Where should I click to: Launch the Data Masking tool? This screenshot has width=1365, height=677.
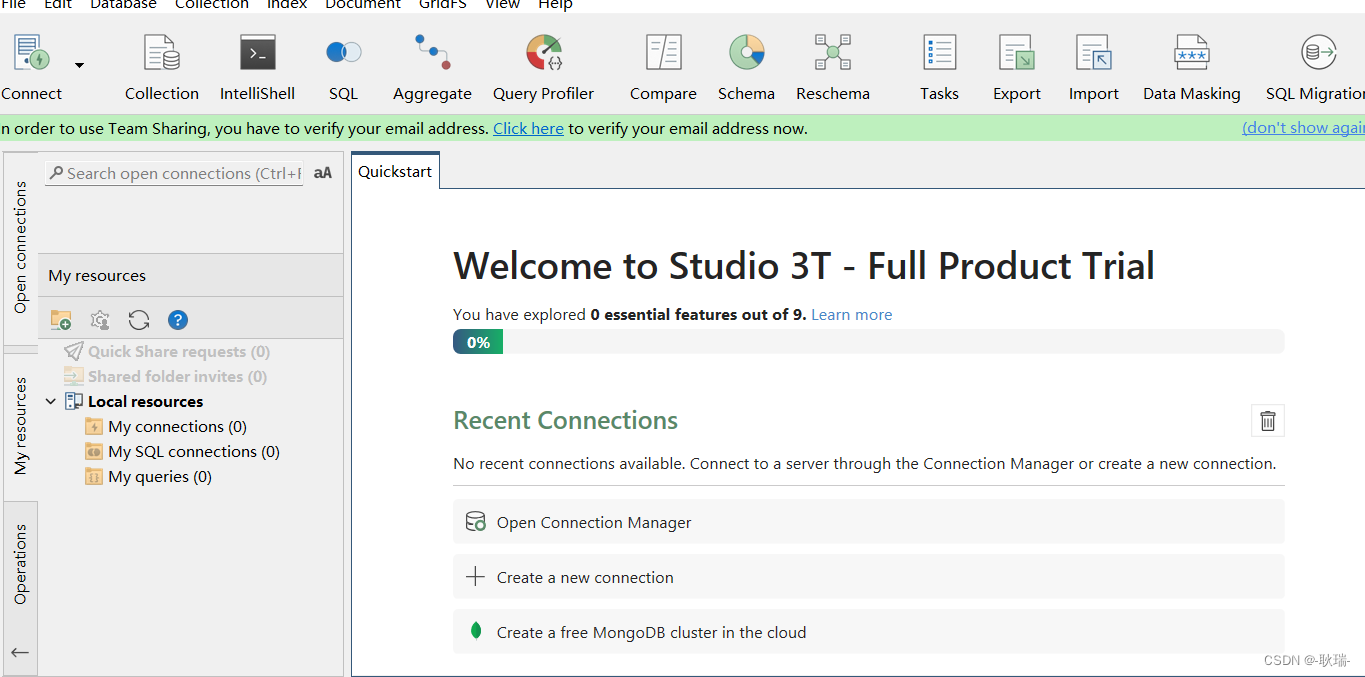coord(1191,65)
